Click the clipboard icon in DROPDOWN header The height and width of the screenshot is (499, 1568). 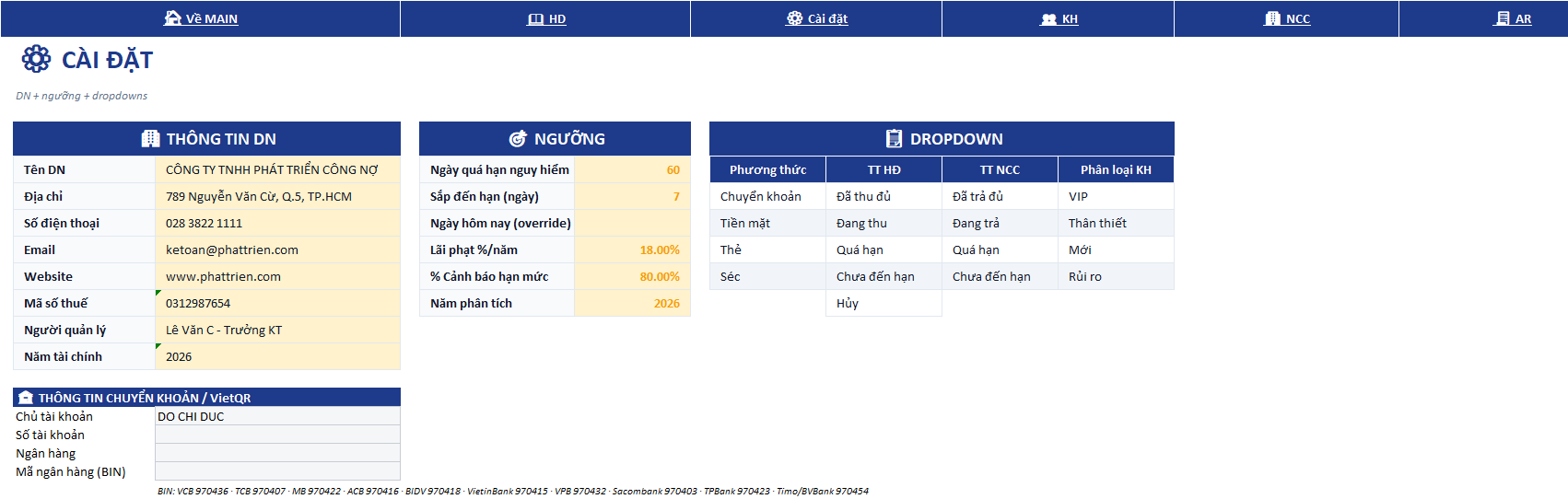[x=894, y=139]
